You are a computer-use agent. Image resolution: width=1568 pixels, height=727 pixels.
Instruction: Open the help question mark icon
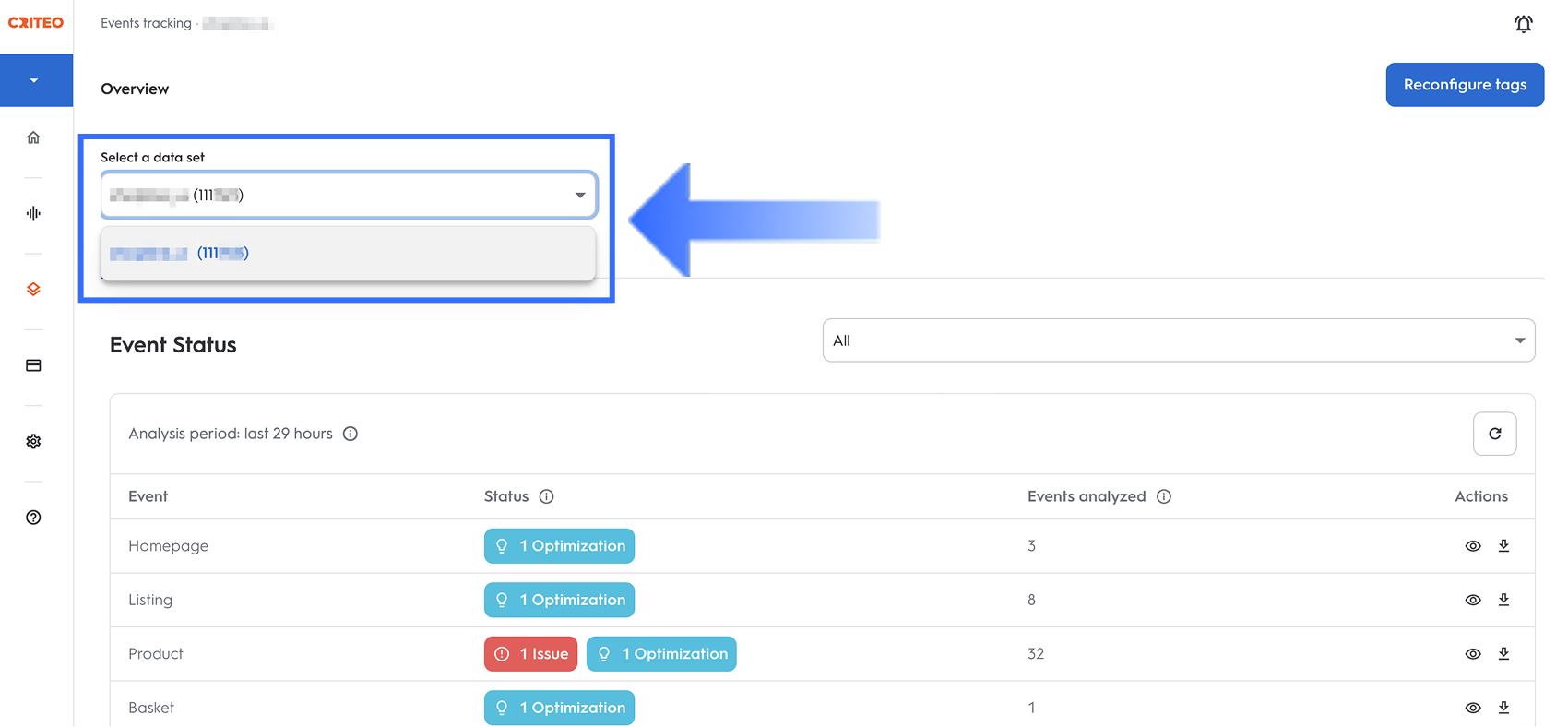(x=33, y=518)
